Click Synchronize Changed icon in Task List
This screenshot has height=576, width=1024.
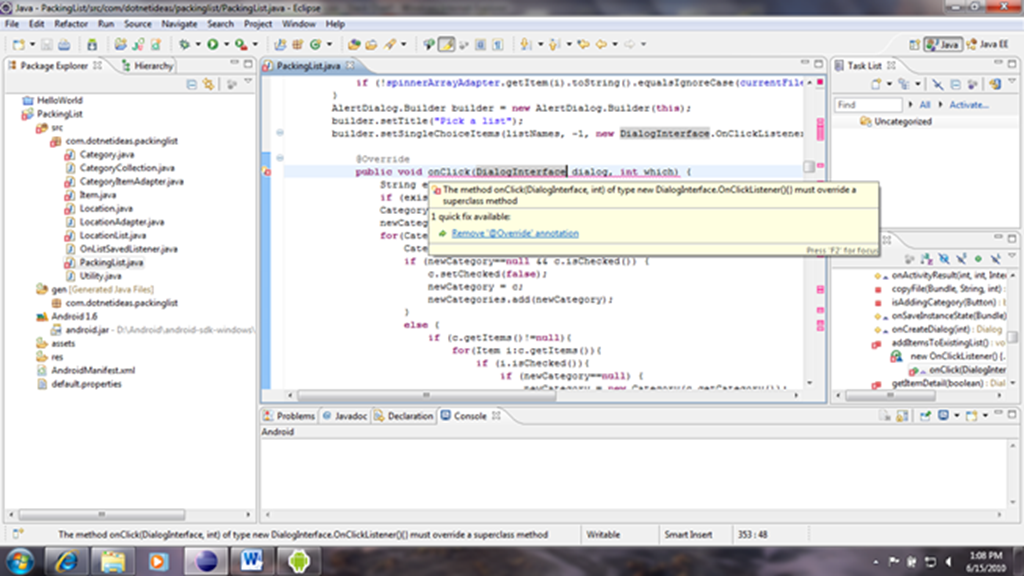[x=995, y=84]
